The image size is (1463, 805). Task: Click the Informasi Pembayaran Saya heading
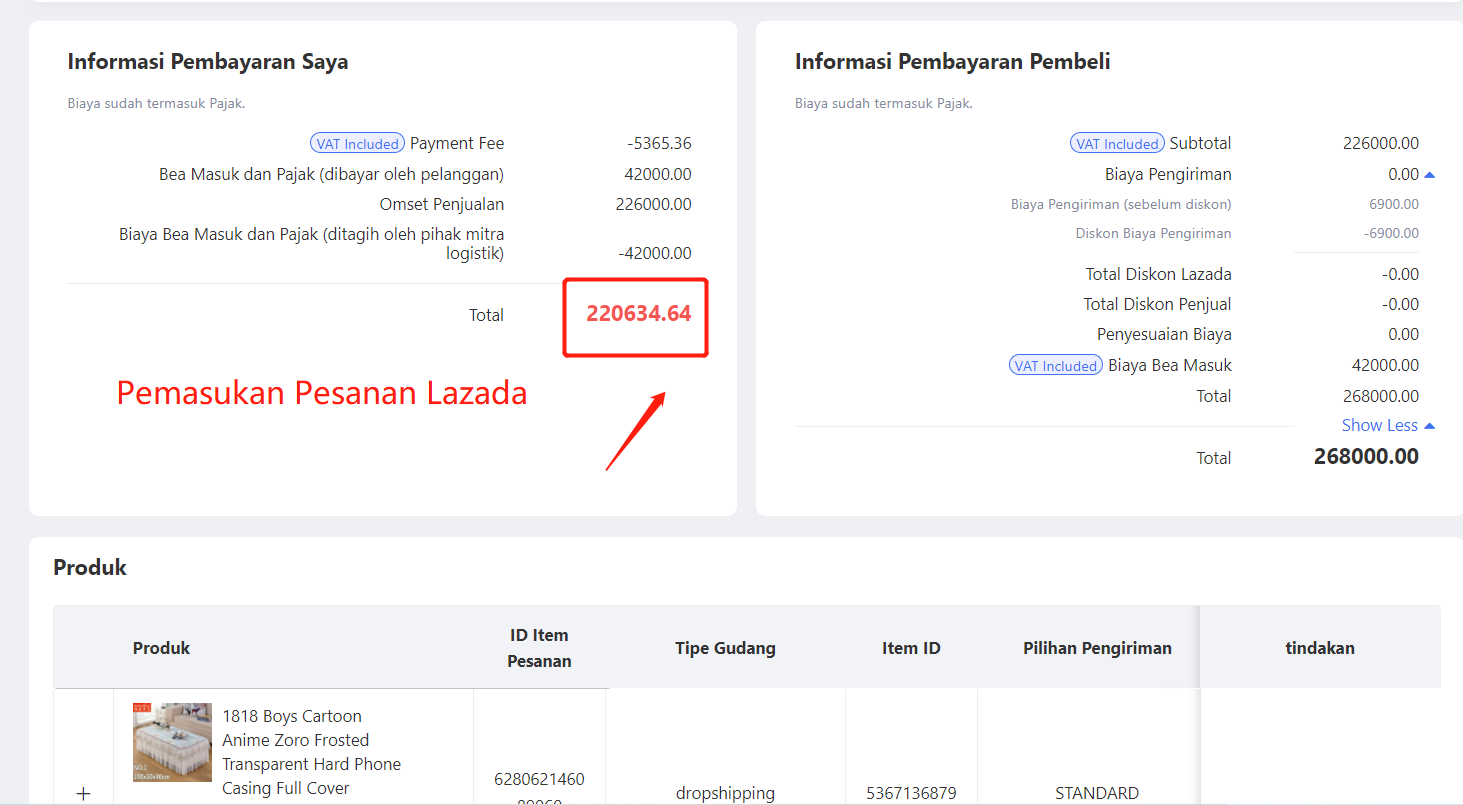point(208,62)
